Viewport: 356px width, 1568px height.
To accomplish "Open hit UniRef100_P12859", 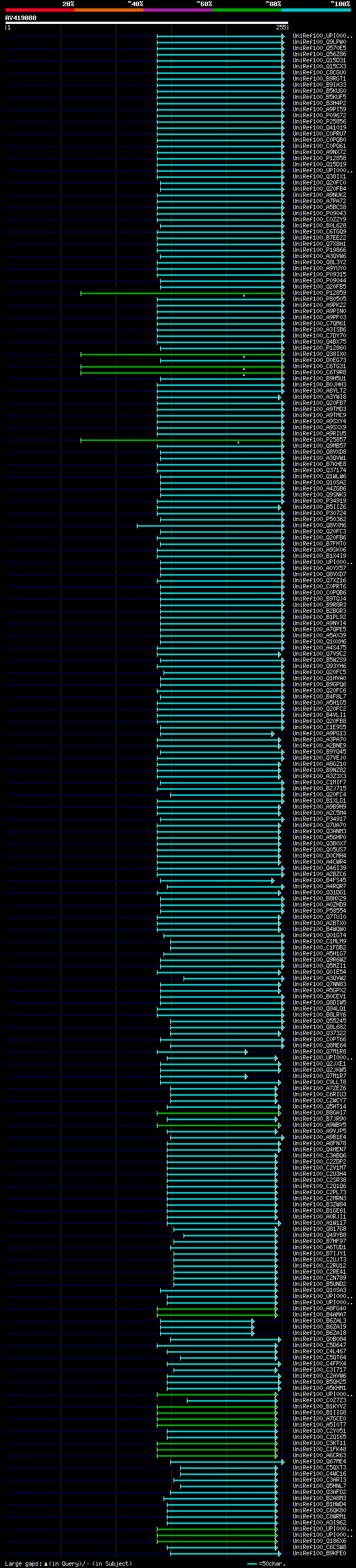I will point(319,293).
